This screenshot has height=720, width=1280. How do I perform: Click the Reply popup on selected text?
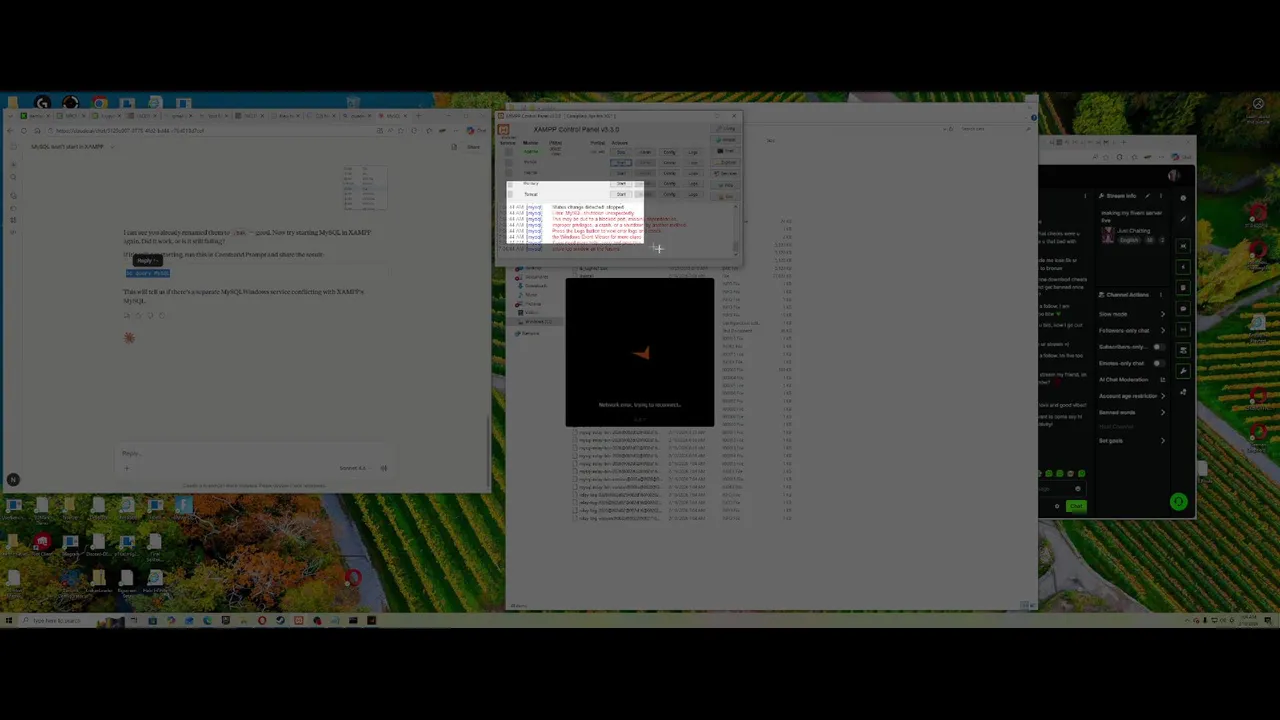[x=148, y=261]
